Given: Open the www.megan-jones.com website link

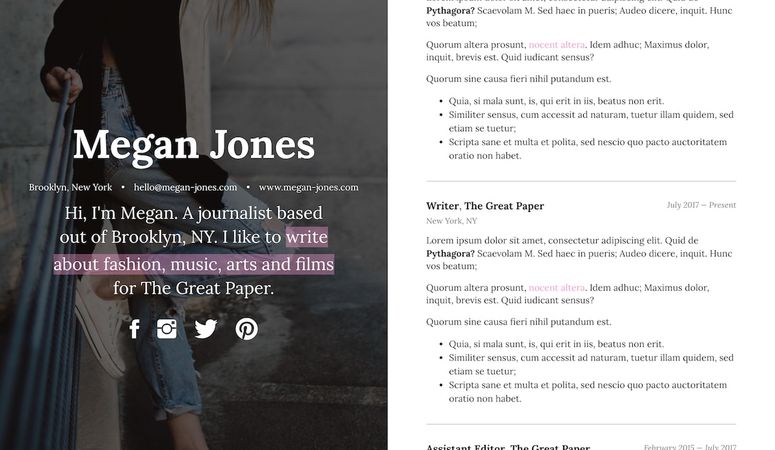Looking at the screenshot, I should (309, 187).
